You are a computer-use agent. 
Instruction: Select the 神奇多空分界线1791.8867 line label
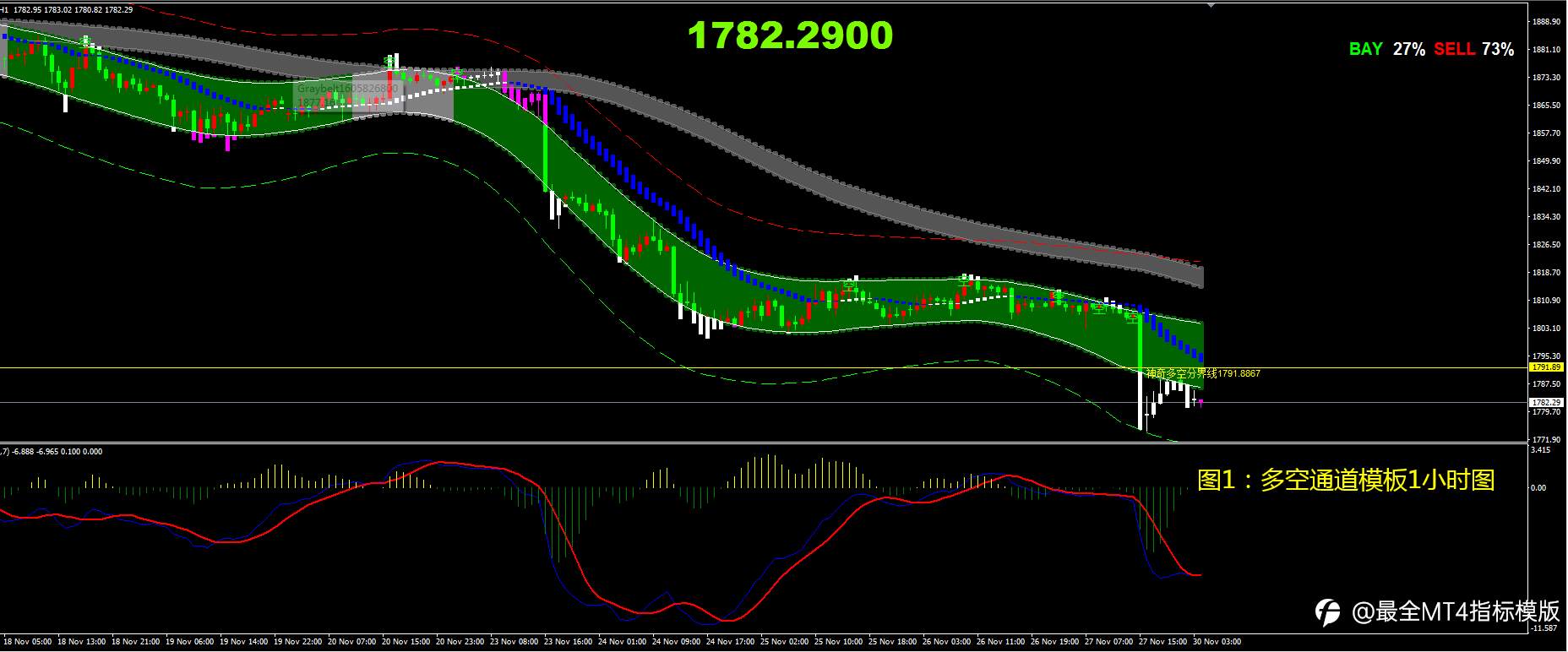point(1203,373)
